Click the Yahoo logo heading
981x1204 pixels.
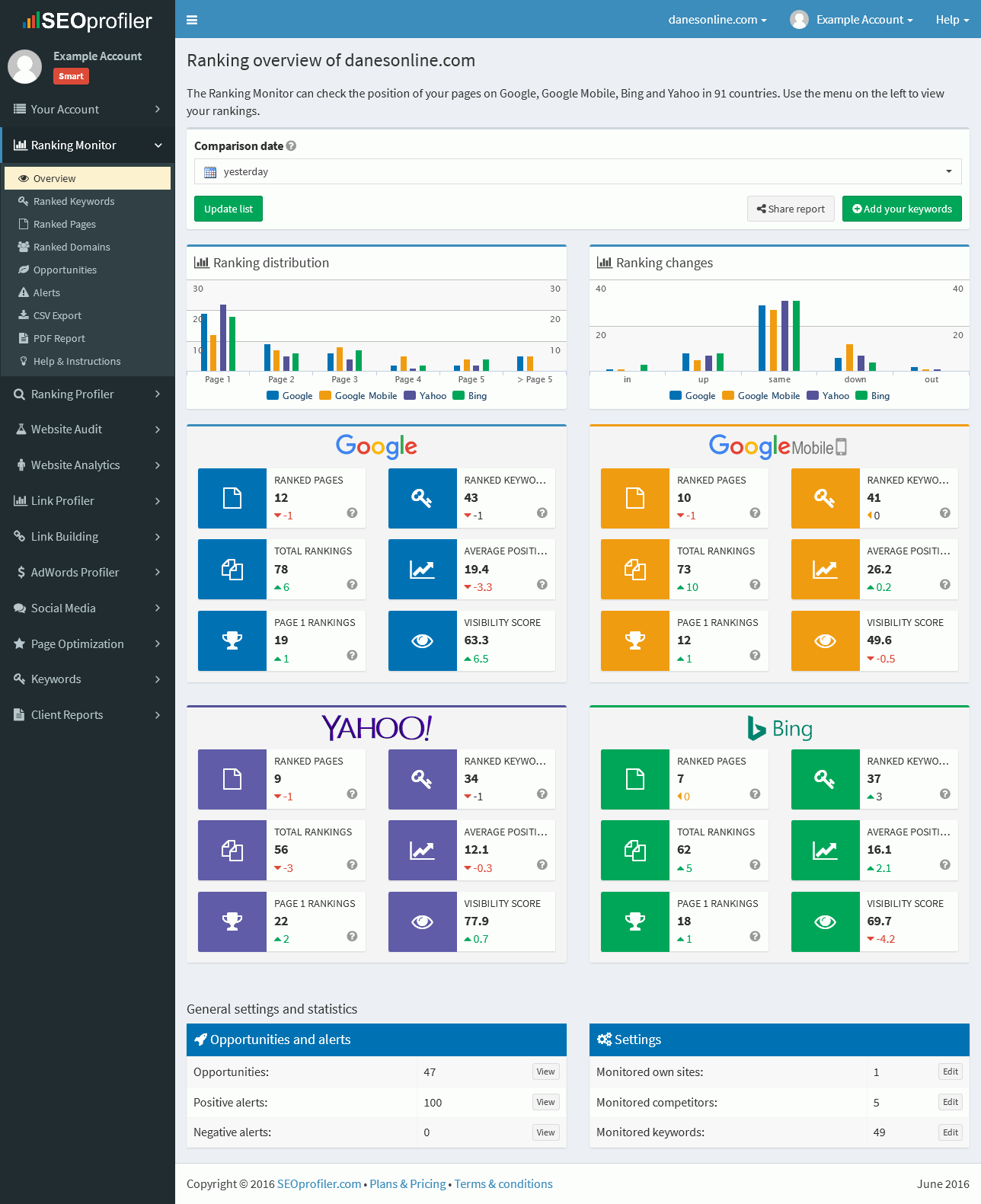click(376, 728)
